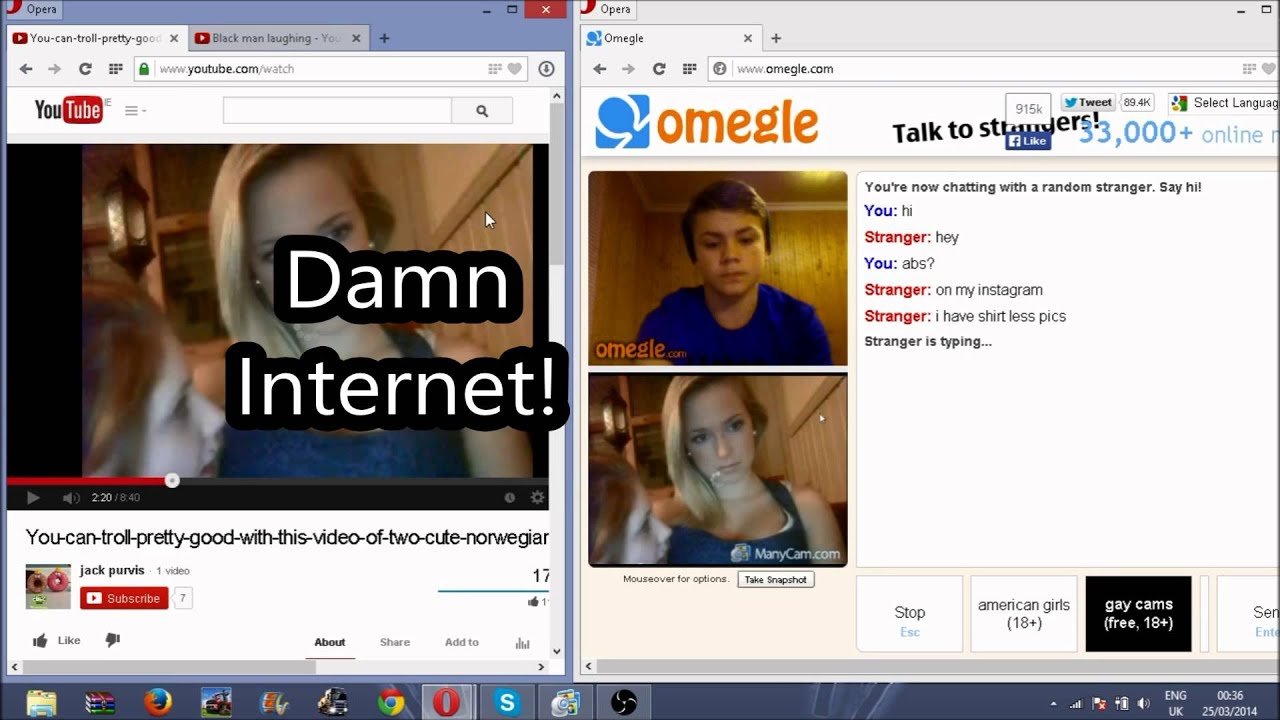Click the YouTube search magnifier button
The width and height of the screenshot is (1280, 720).
pyautogui.click(x=482, y=111)
